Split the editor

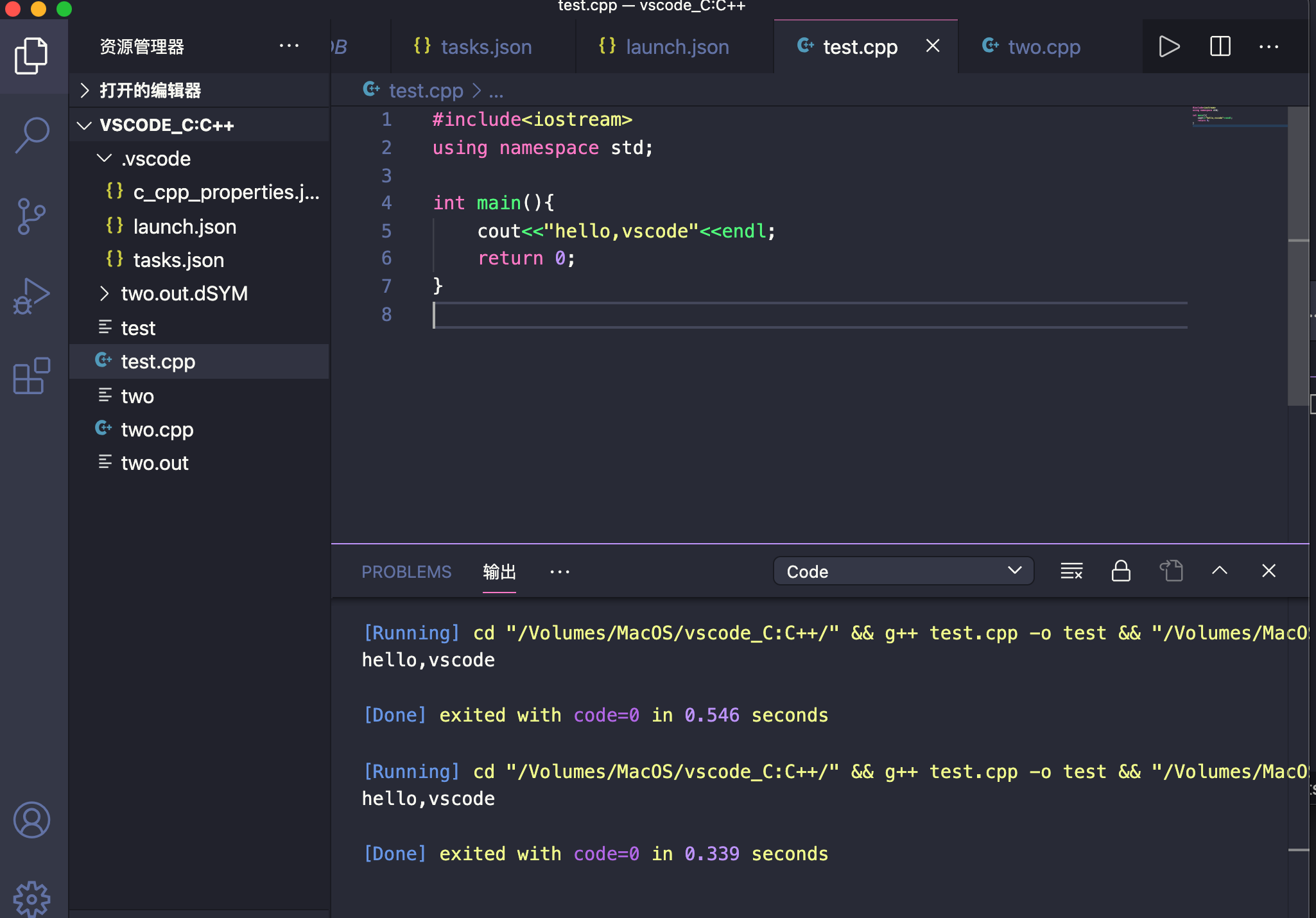(x=1218, y=46)
